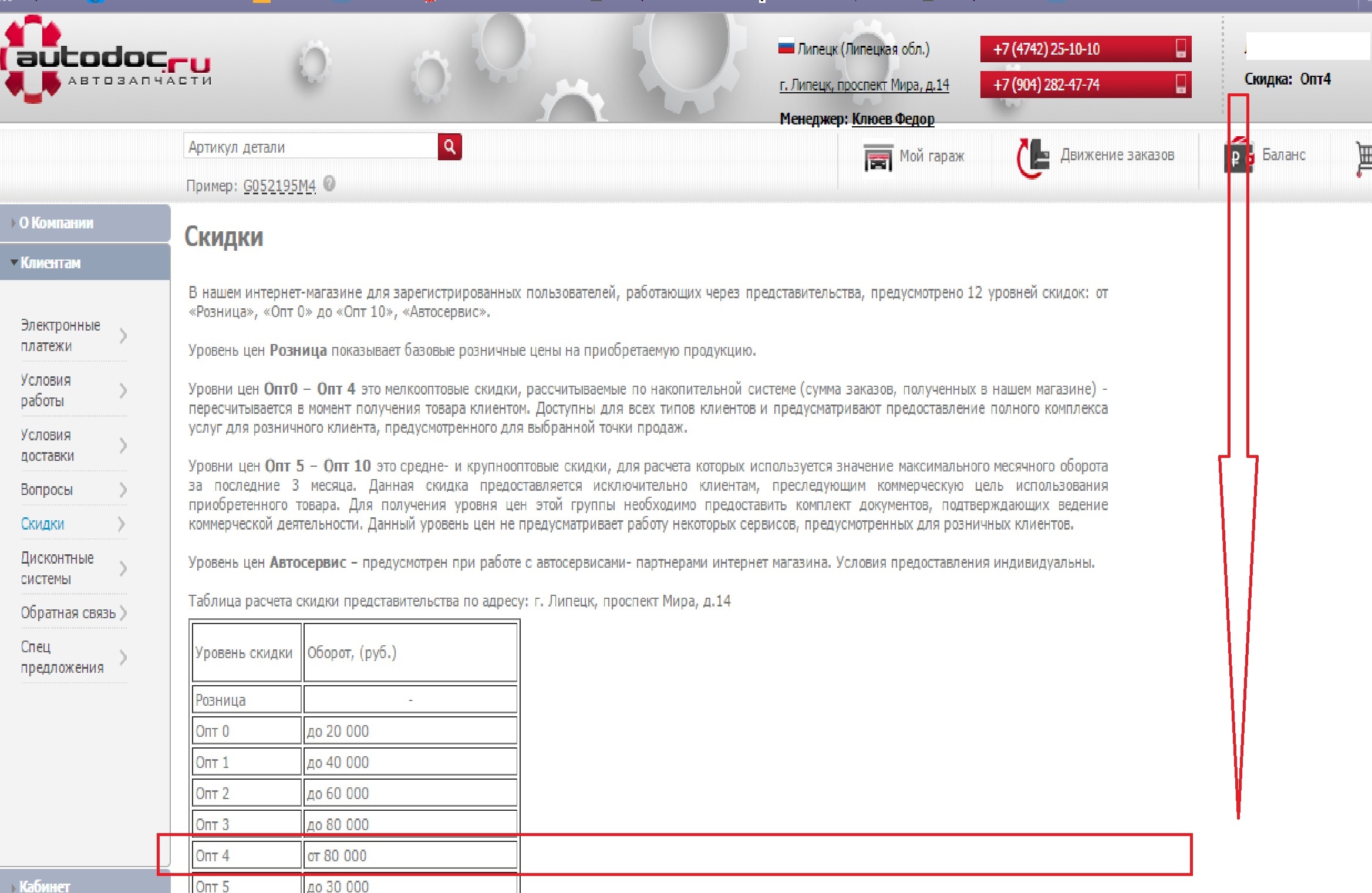
Task: Click the Опт 4 table cell
Action: click(247, 855)
